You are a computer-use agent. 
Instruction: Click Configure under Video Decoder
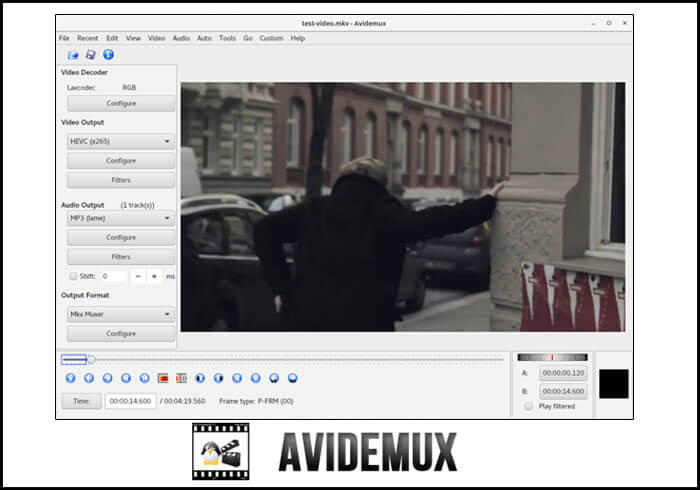pos(121,103)
